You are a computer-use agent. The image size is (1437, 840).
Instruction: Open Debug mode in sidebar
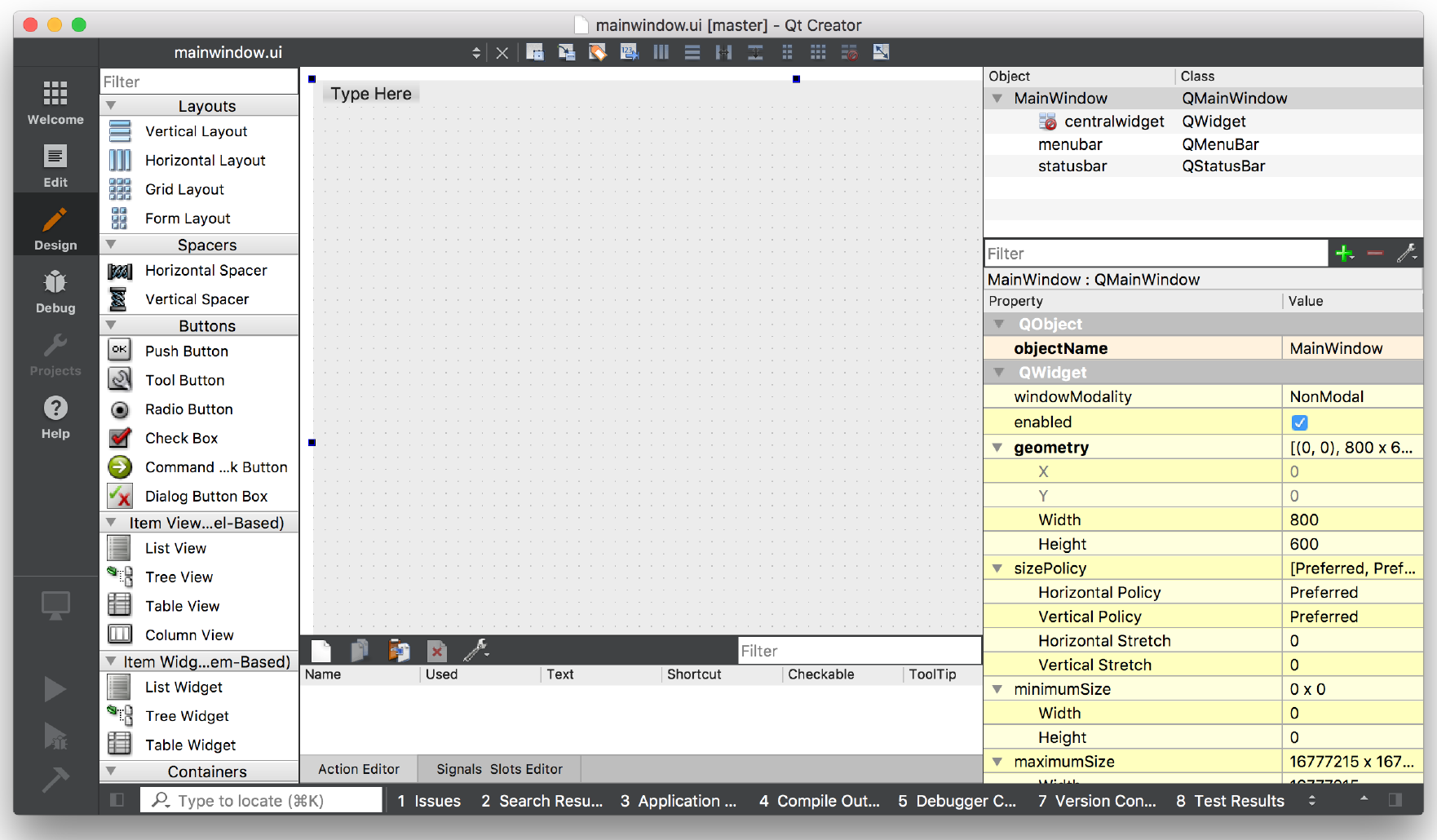pyautogui.click(x=55, y=291)
